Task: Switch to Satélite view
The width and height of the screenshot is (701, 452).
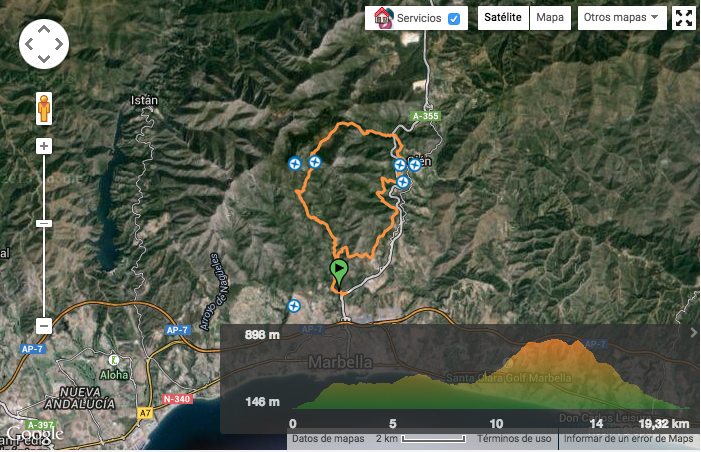Action: tap(503, 18)
